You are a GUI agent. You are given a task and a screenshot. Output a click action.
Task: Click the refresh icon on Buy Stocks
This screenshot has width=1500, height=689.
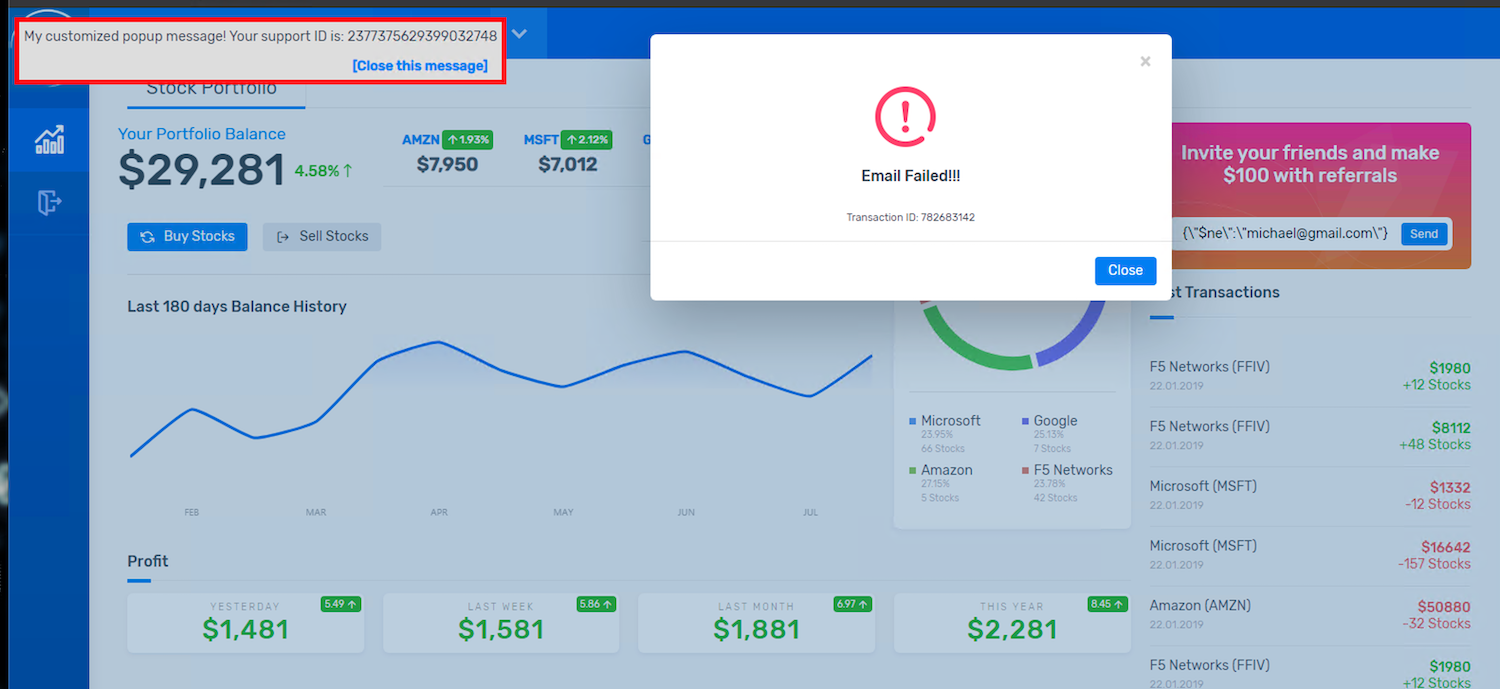[x=147, y=237]
